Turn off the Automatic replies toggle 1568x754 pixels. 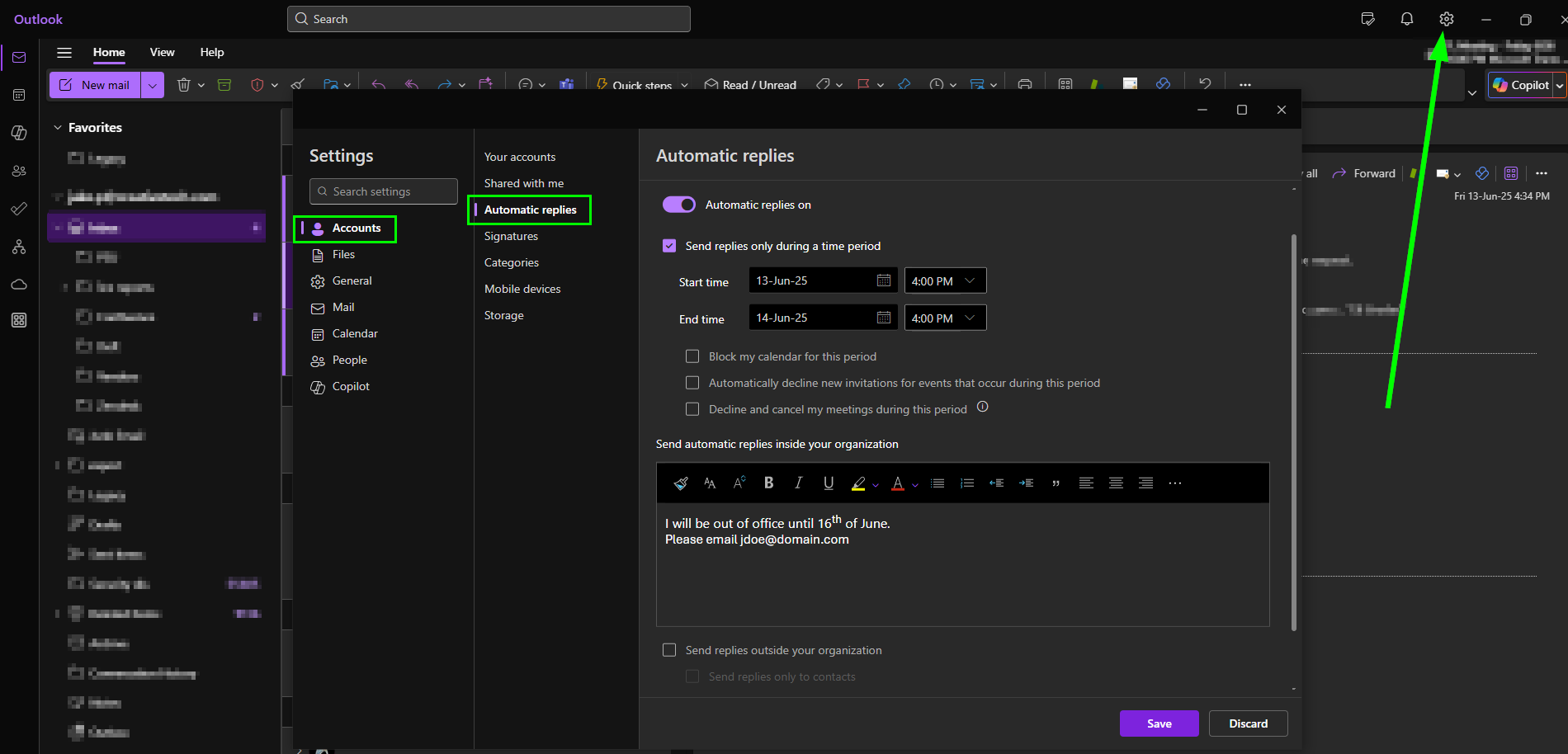tap(679, 205)
